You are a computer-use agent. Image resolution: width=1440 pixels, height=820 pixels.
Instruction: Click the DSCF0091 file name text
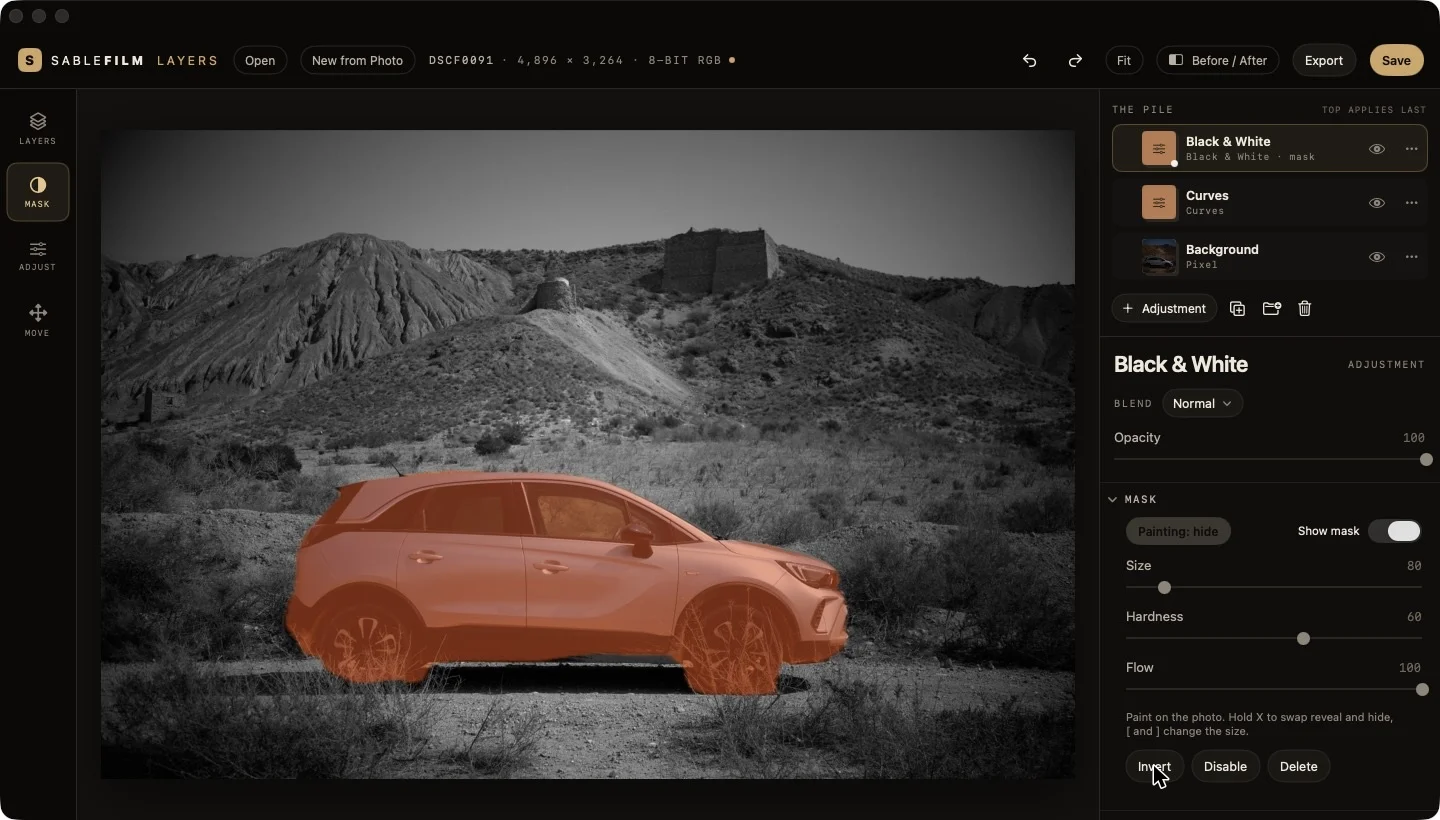pos(461,60)
